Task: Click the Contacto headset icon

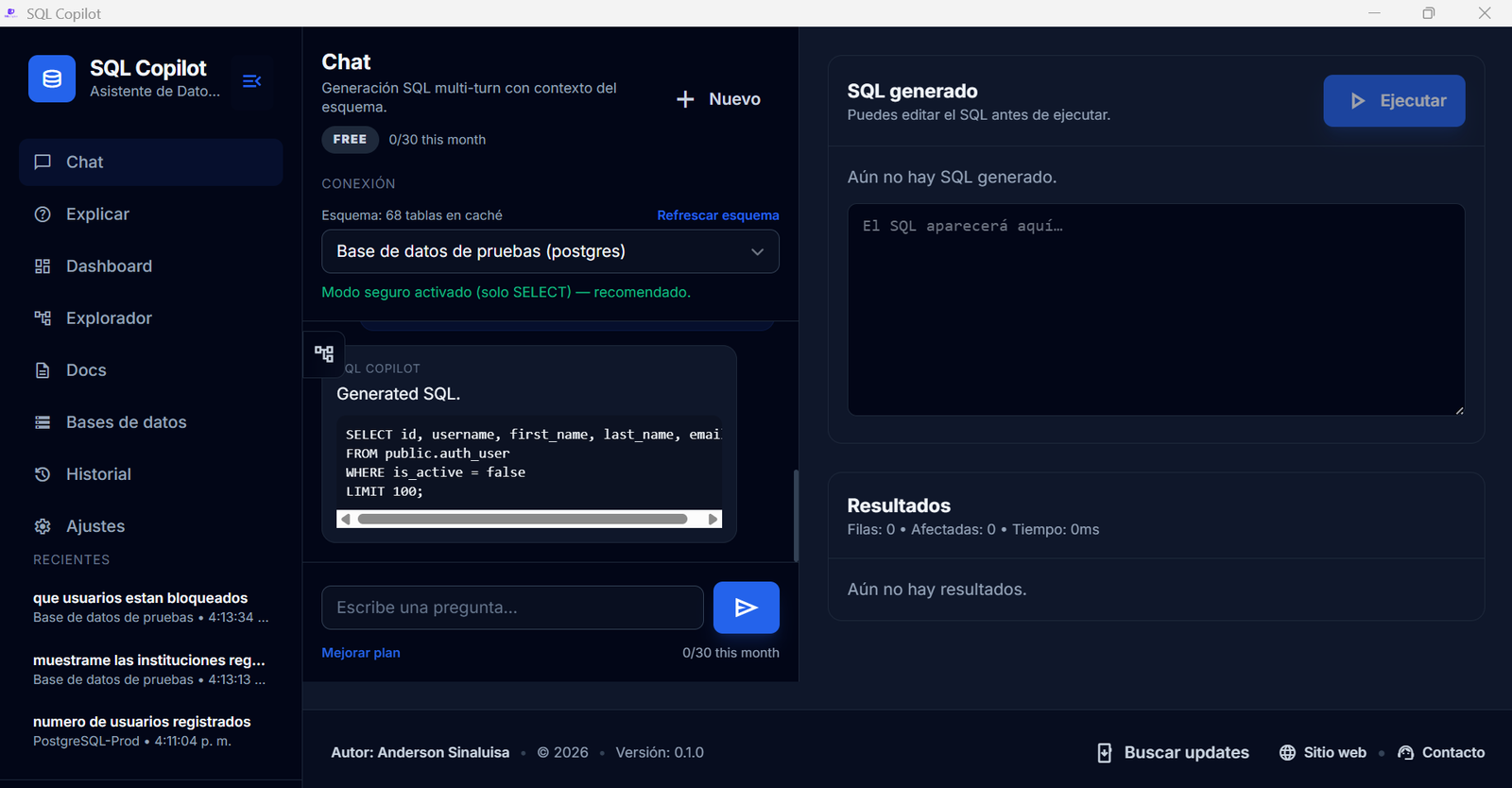Action: point(1406,753)
